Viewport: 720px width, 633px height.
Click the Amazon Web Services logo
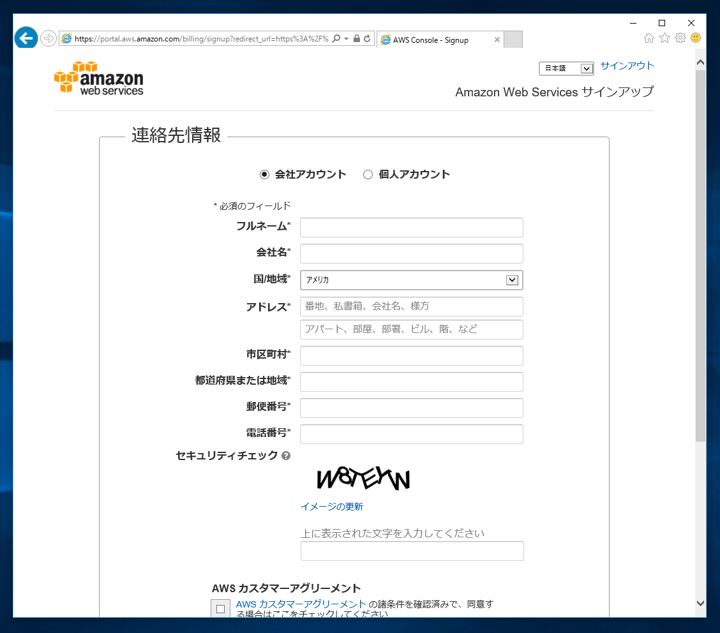tap(99, 78)
